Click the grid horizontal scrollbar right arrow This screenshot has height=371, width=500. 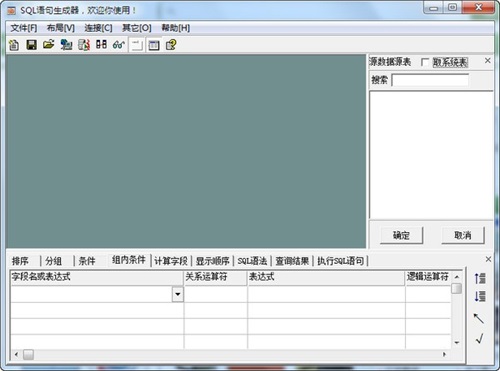pyautogui.click(x=444, y=354)
